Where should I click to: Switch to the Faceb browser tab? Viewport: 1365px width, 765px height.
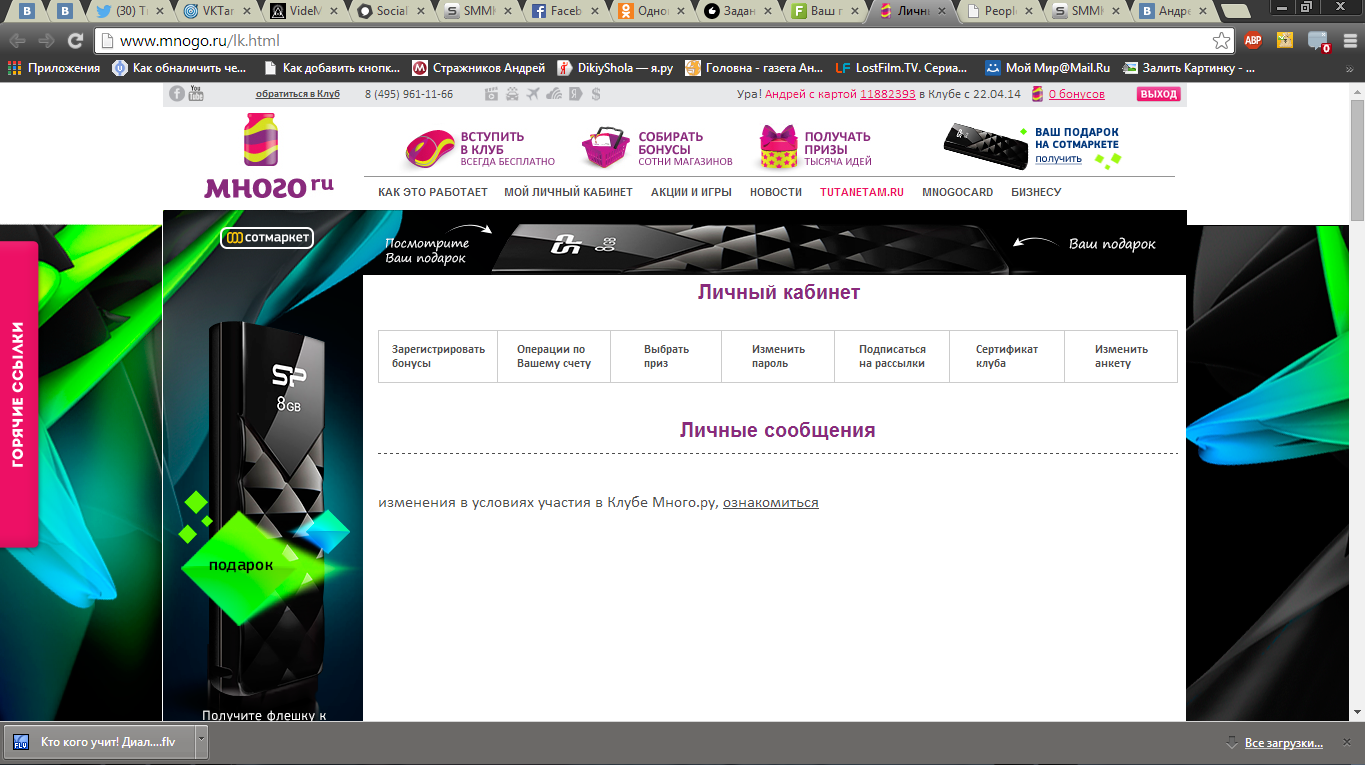(x=563, y=12)
